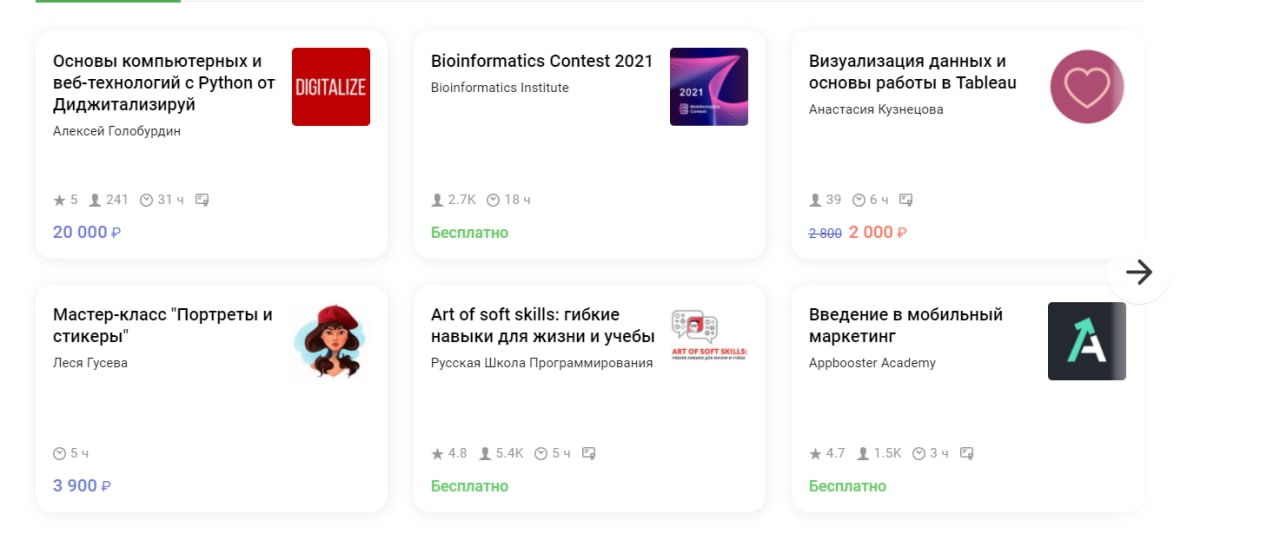
Task: Click the Bioinformatics Institute author link
Action: (x=499, y=88)
